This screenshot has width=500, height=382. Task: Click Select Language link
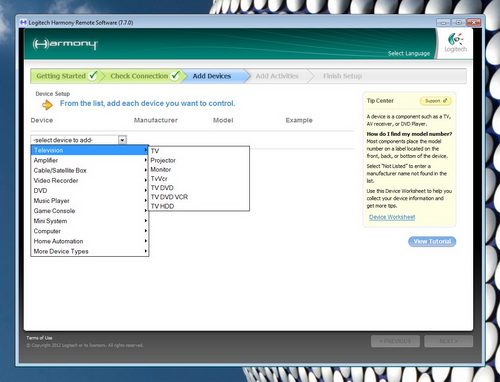tap(409, 53)
